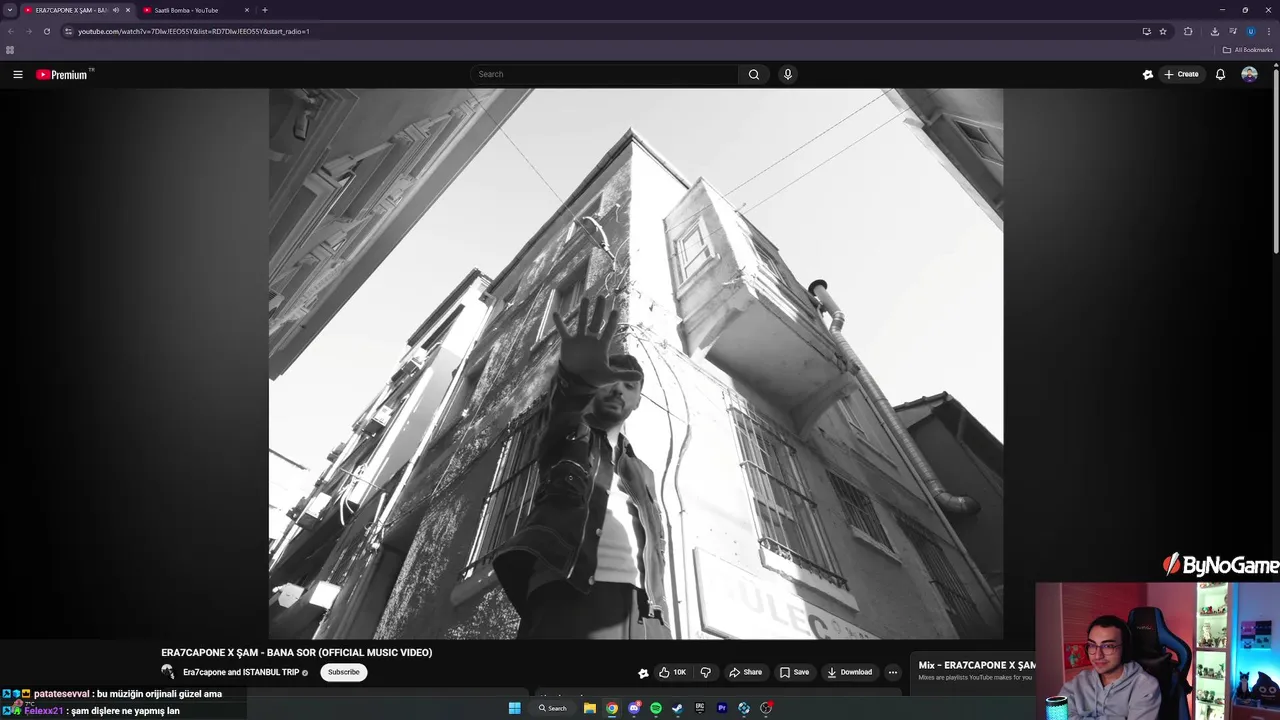Image resolution: width=1280 pixels, height=720 pixels.
Task: Open media controls icon in Chrome toolbar
Action: (x=1233, y=31)
